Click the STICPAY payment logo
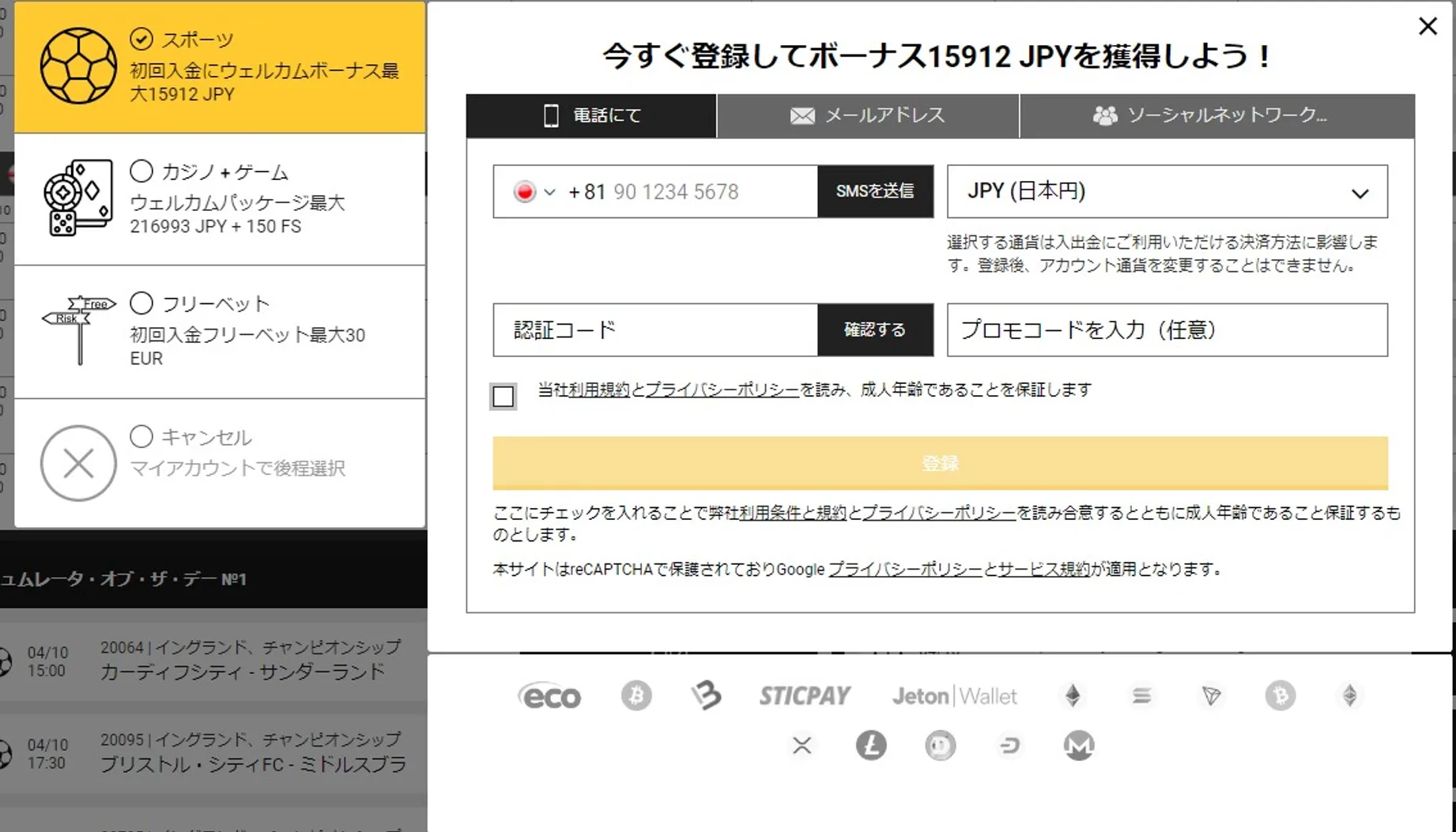Screen dimensions: 1456x832 coord(805,695)
